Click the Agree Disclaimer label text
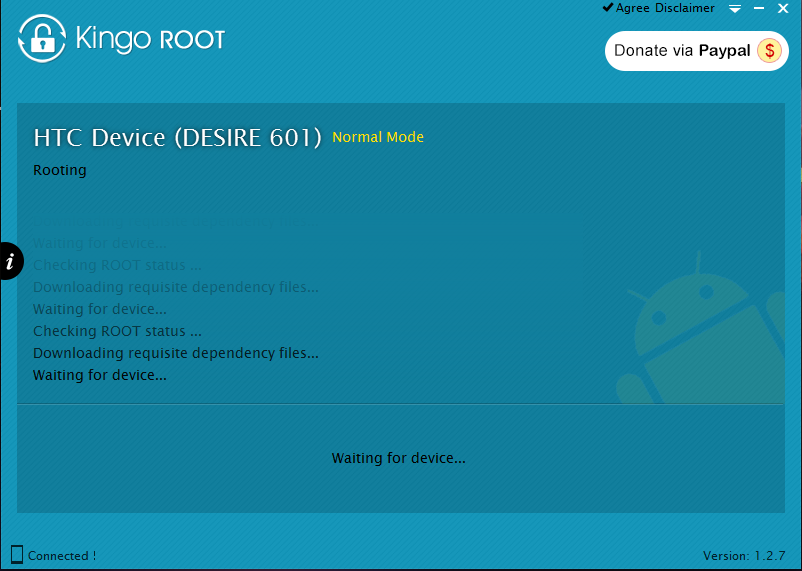This screenshot has width=802, height=571. [x=665, y=8]
